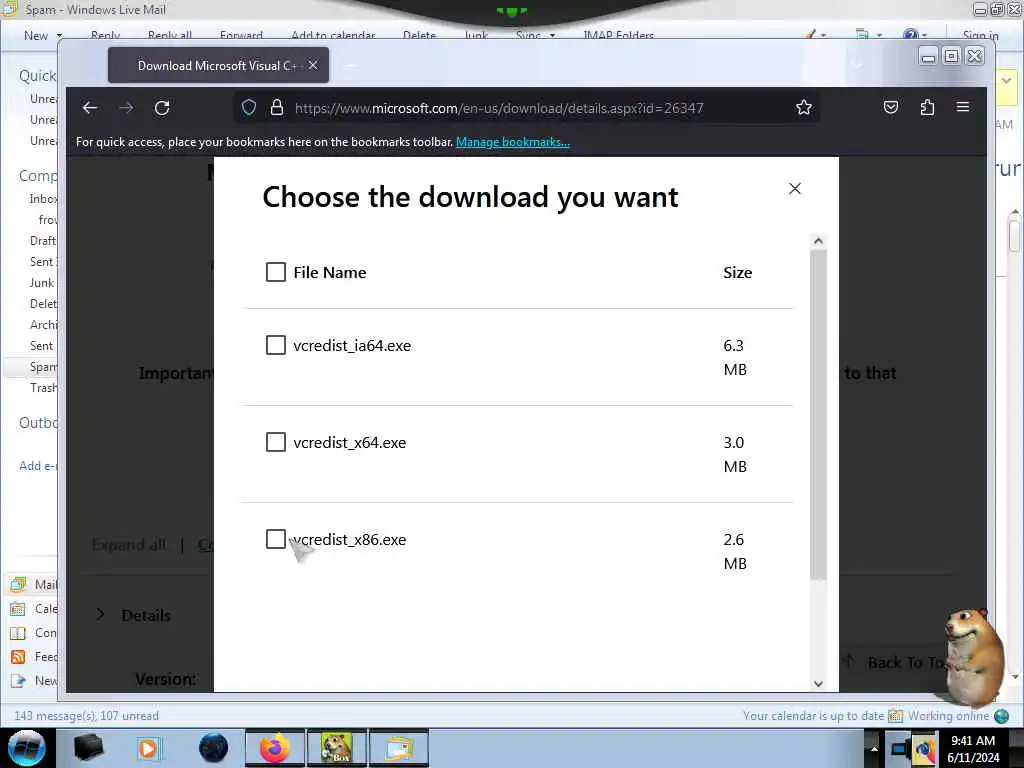The image size is (1024, 768).
Task: Select the Download Microsoft Visual C++ tab
Action: tap(217, 65)
